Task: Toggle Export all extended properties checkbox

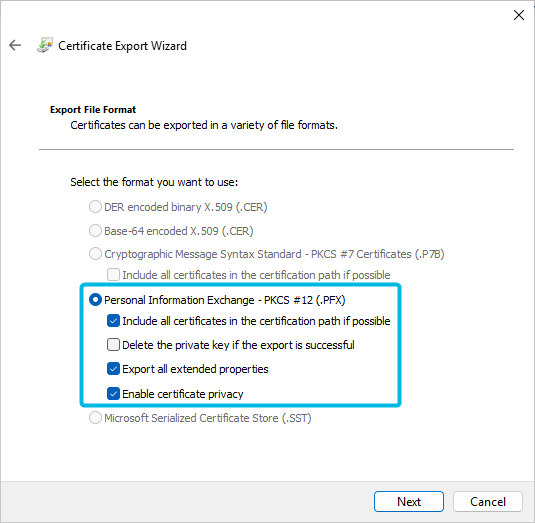Action: point(113,369)
